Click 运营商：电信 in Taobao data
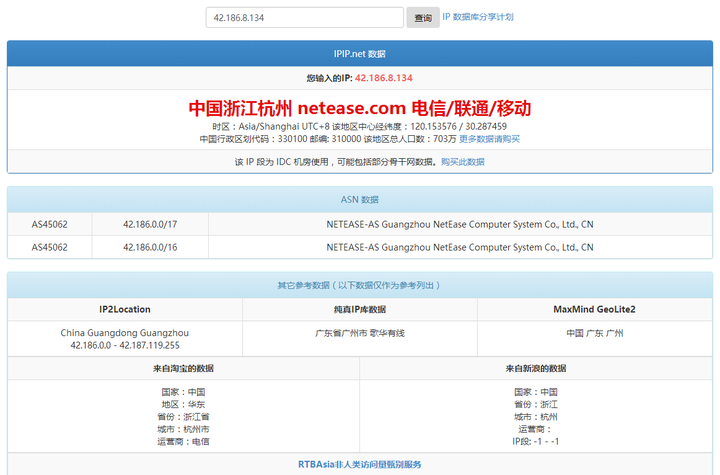This screenshot has width=720, height=475. (183, 441)
